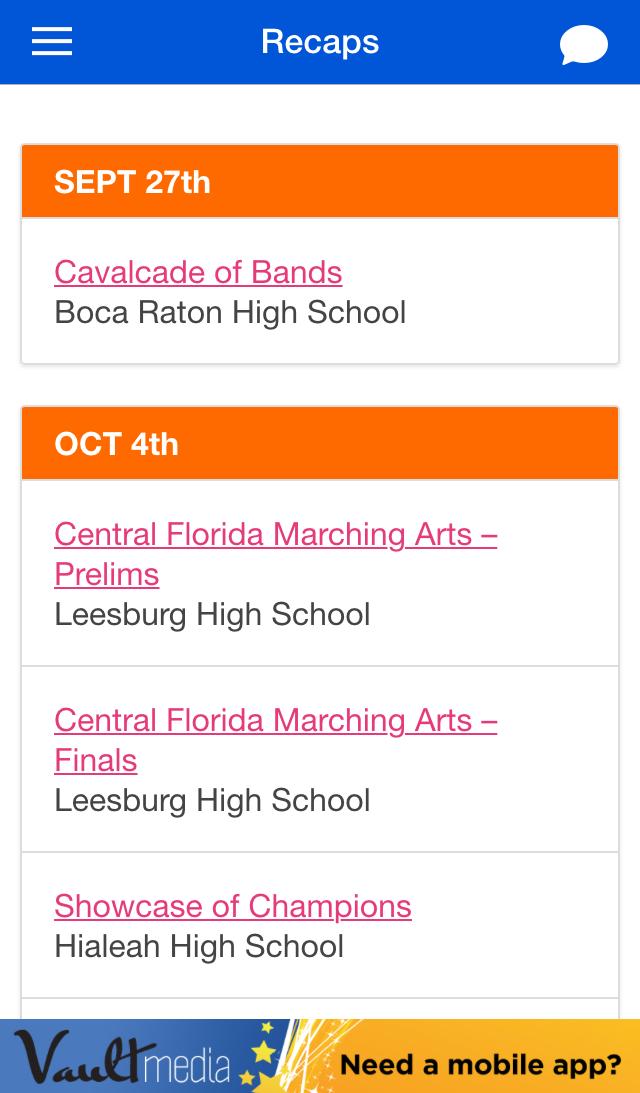
Task: Click the Vault media logo
Action: click(122, 1058)
